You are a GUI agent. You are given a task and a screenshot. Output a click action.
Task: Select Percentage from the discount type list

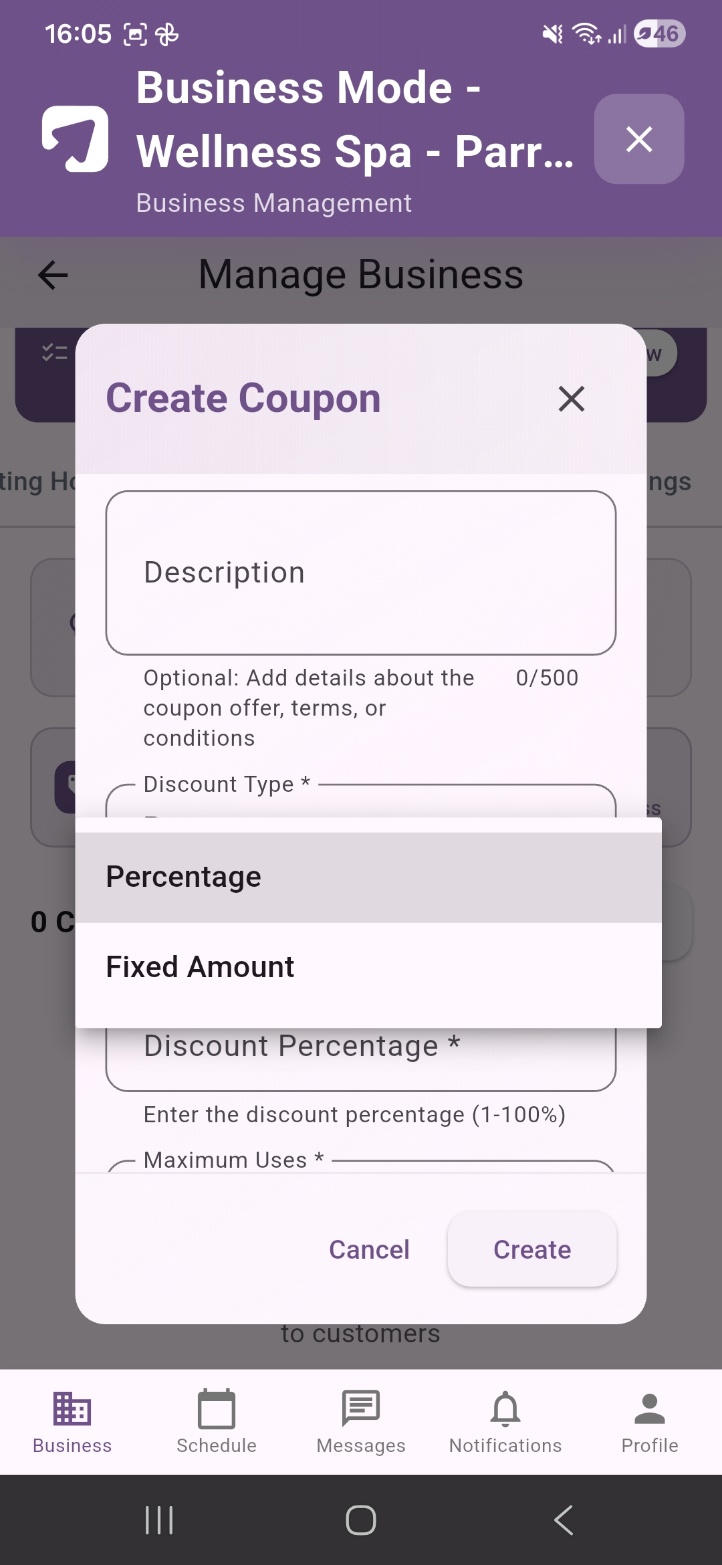point(368,877)
